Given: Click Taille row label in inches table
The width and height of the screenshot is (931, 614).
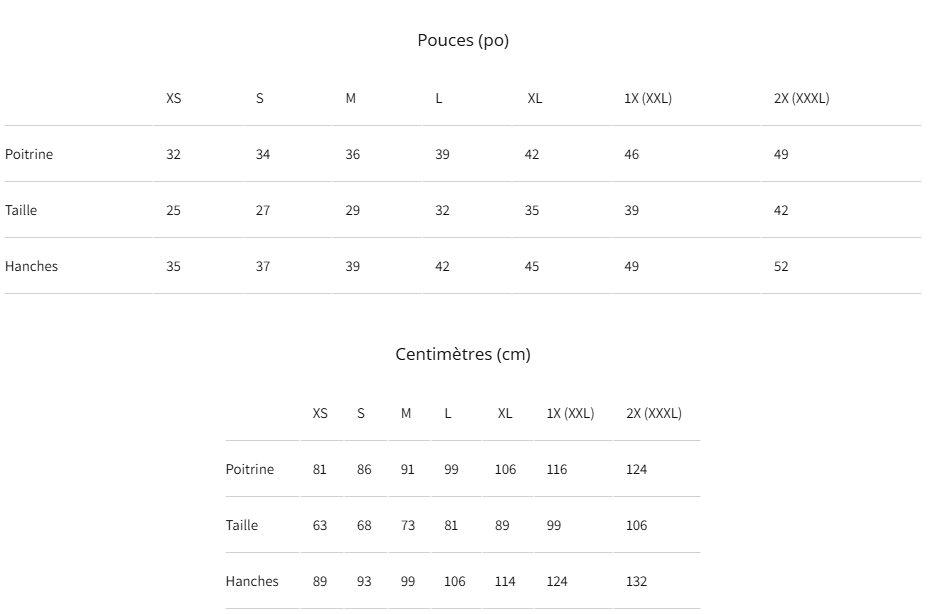Looking at the screenshot, I should point(21,210).
